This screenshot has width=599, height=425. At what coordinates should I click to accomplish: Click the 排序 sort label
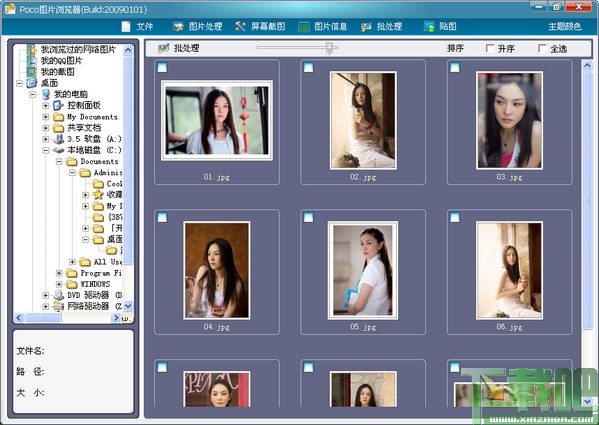(x=455, y=48)
